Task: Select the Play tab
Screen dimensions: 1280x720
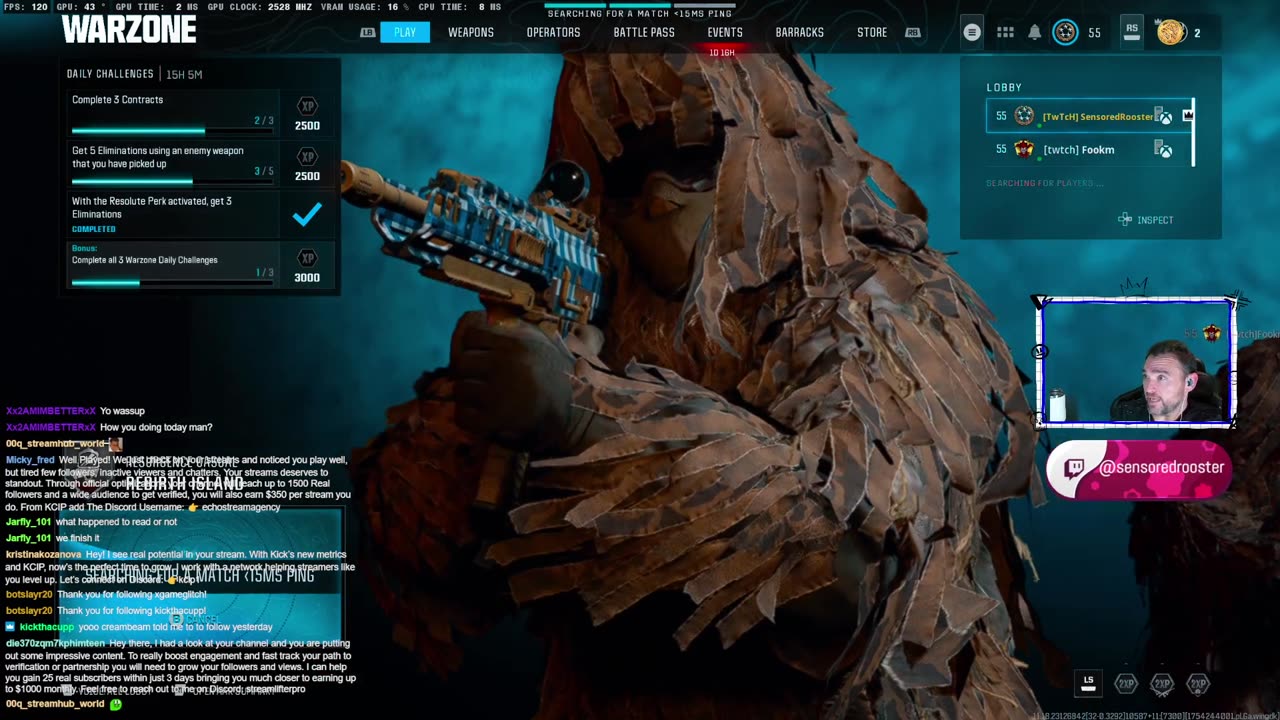Action: 405,32
